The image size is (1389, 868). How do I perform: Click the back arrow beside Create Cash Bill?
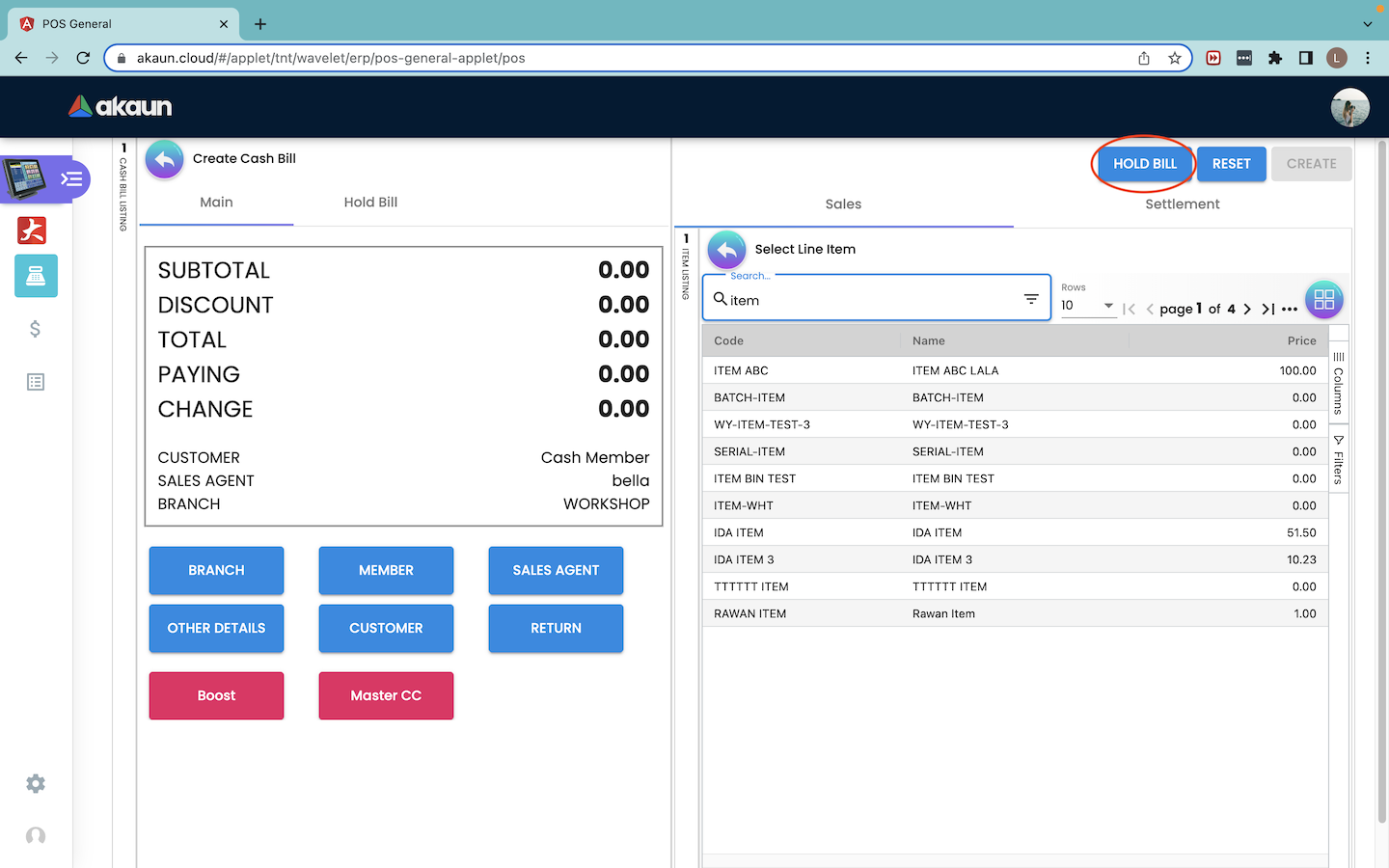point(164,159)
